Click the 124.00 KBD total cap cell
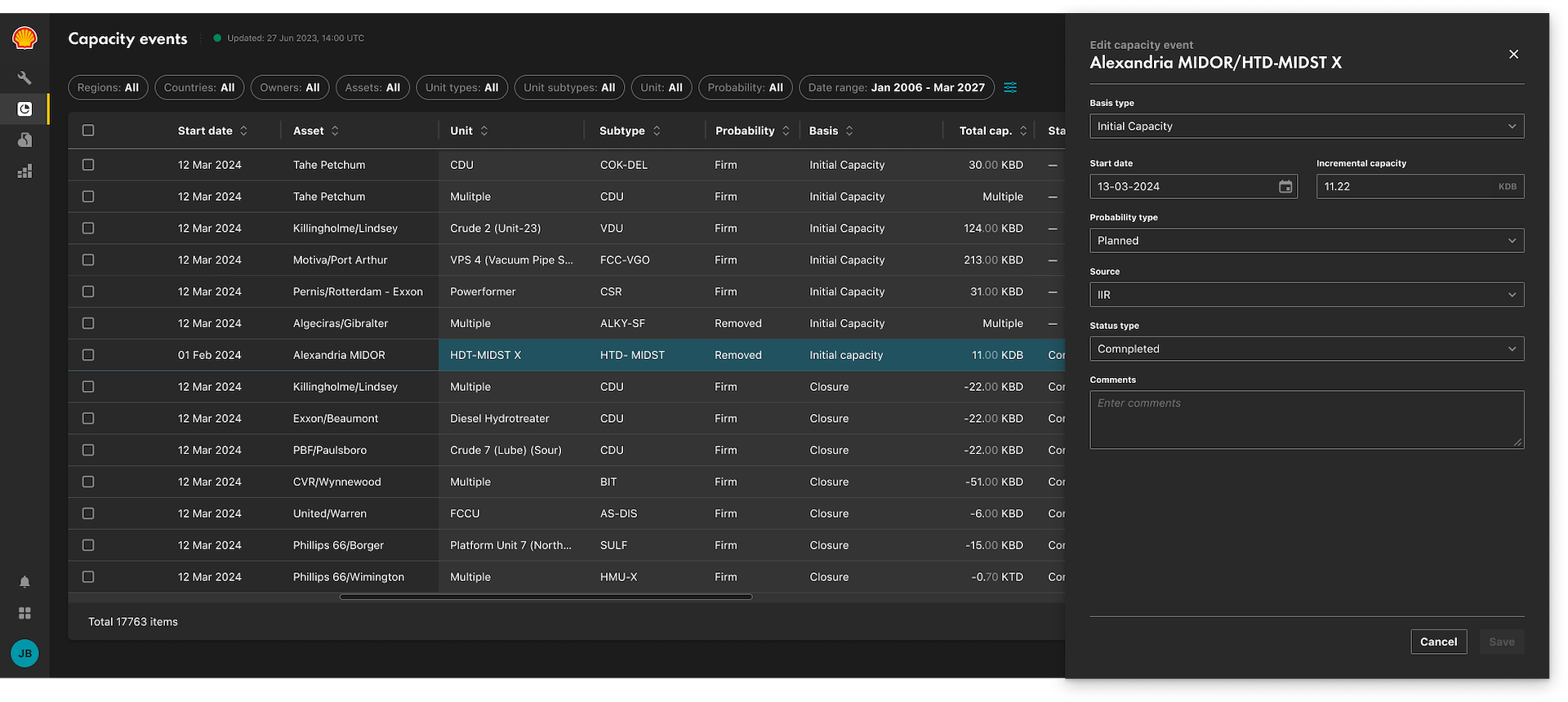This screenshot has width=1568, height=702. [x=993, y=229]
